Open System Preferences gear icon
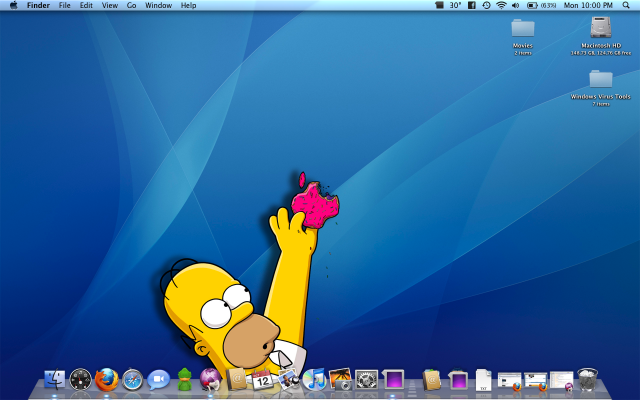 (x=366, y=380)
